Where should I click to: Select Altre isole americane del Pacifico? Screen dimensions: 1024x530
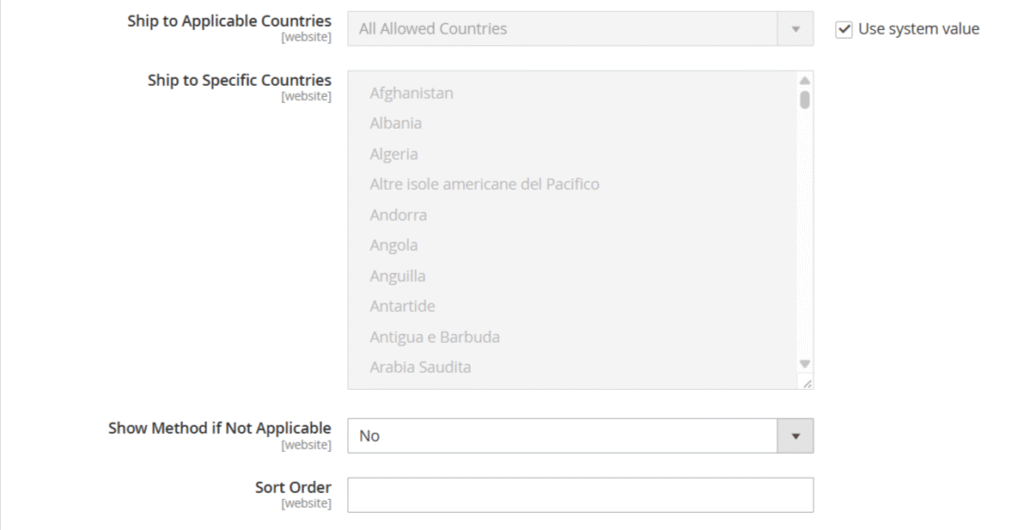click(484, 184)
